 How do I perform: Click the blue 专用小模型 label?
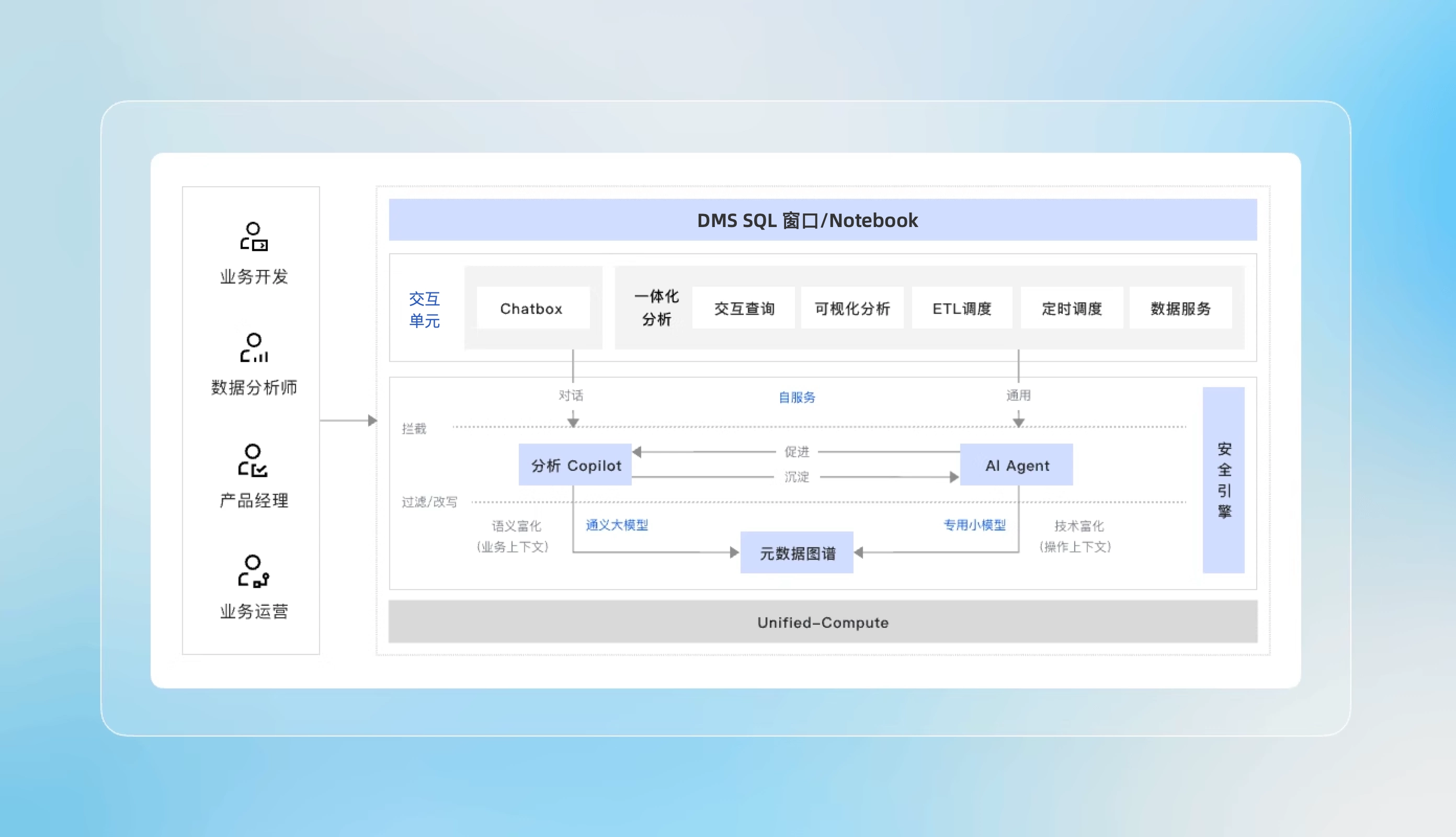click(x=974, y=525)
